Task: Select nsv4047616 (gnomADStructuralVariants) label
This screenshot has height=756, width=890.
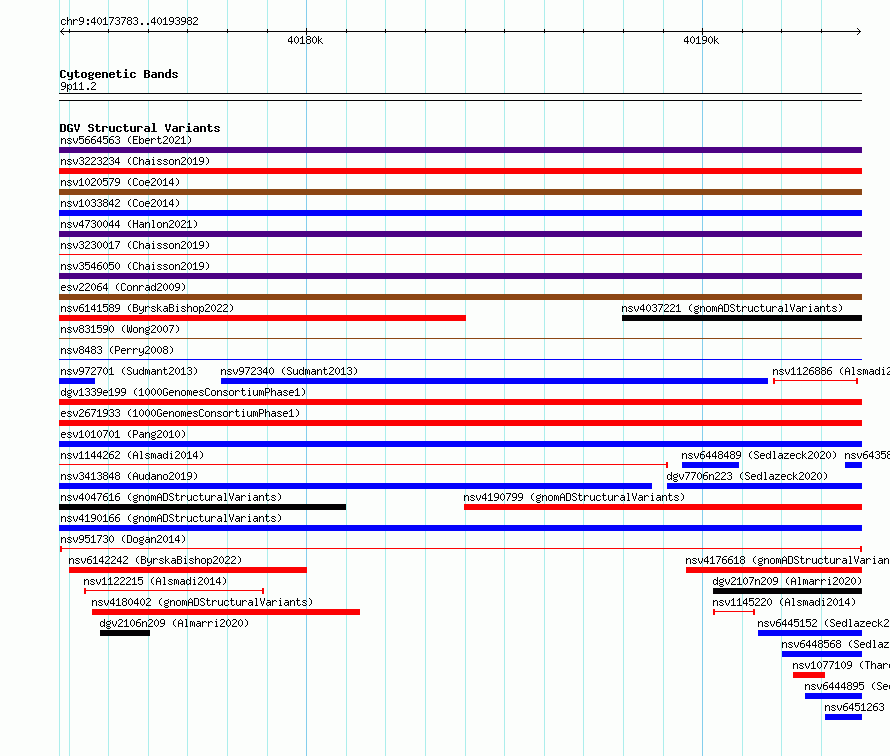Action: pyautogui.click(x=171, y=497)
